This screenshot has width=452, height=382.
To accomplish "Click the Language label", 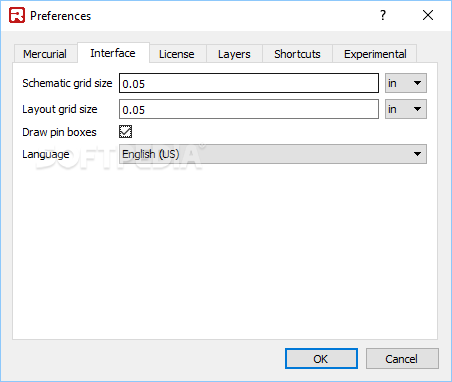I will pyautogui.click(x=46, y=154).
